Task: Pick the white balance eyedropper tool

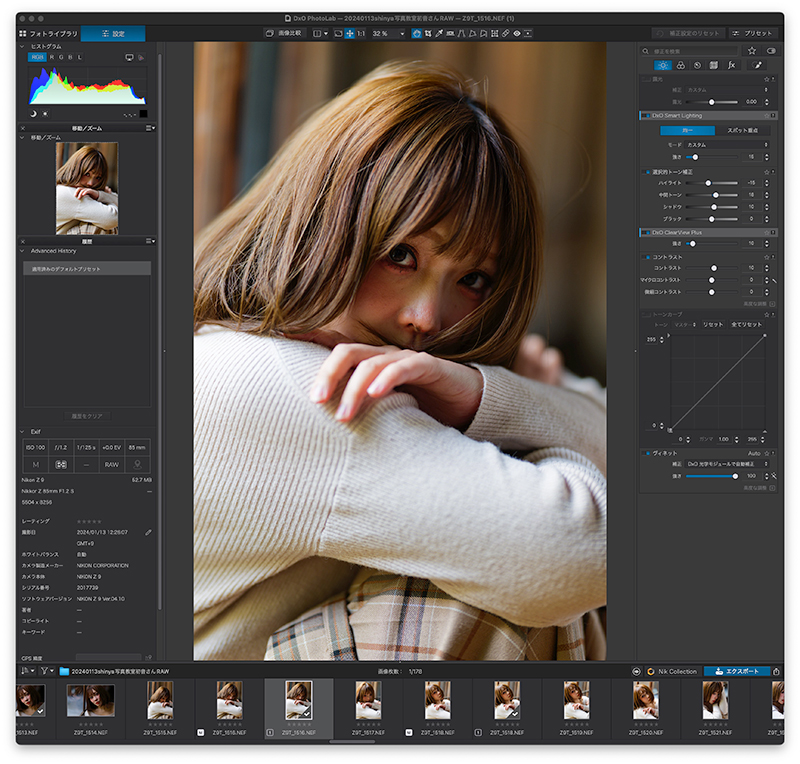Action: [x=439, y=34]
